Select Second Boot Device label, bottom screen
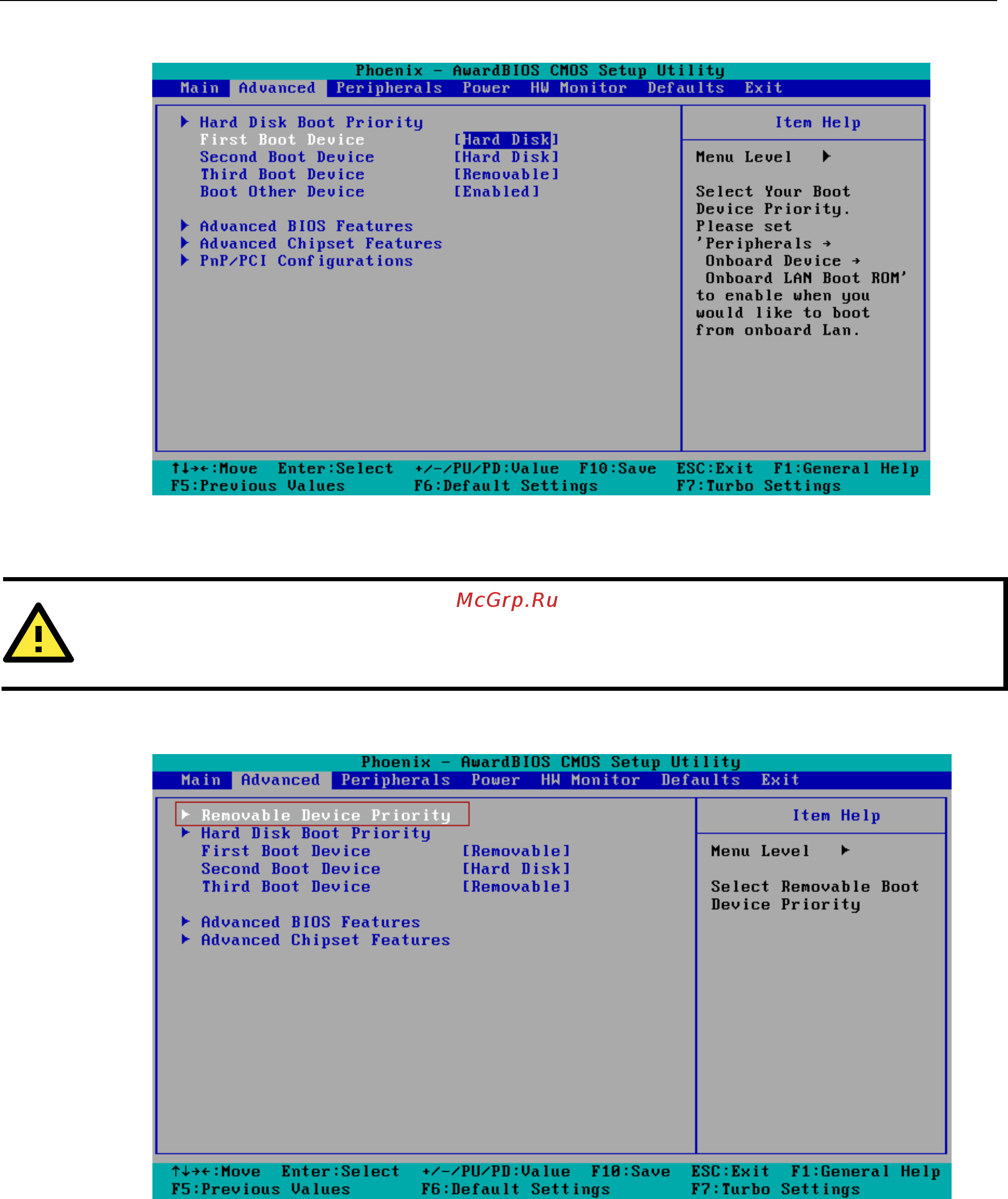Image resolution: width=1008 pixels, height=1199 pixels. coord(291,869)
